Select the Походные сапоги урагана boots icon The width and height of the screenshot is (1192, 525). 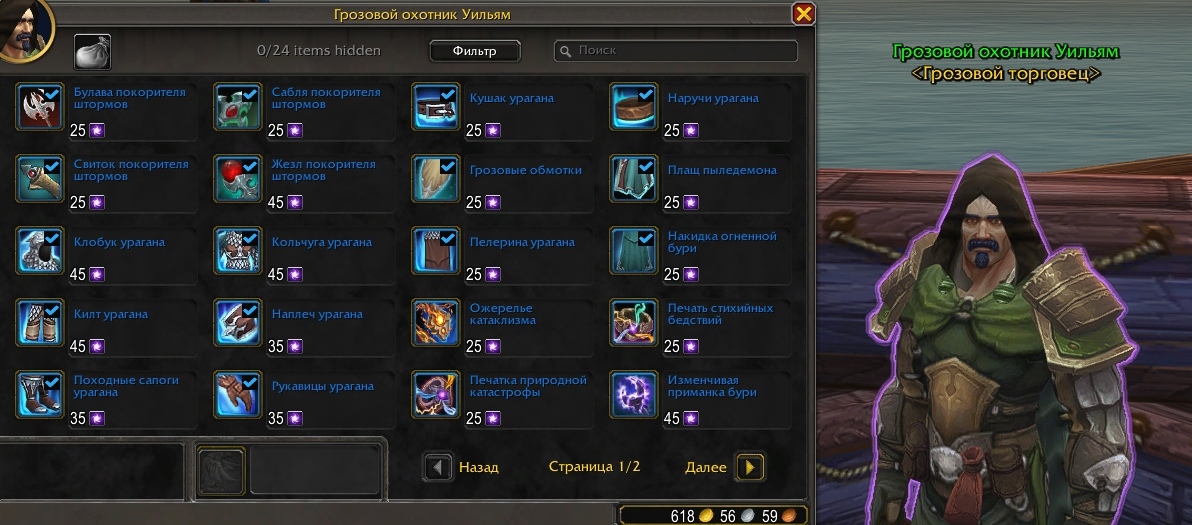pyautogui.click(x=40, y=395)
